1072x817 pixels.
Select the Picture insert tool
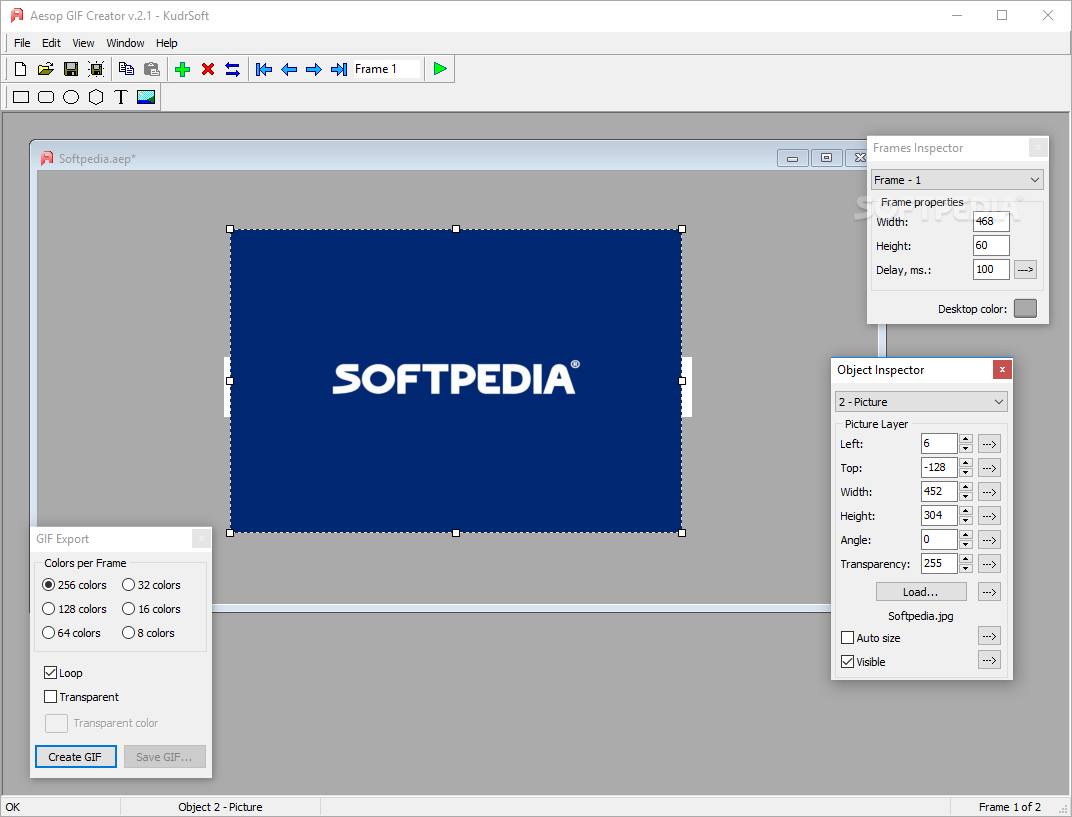(146, 97)
